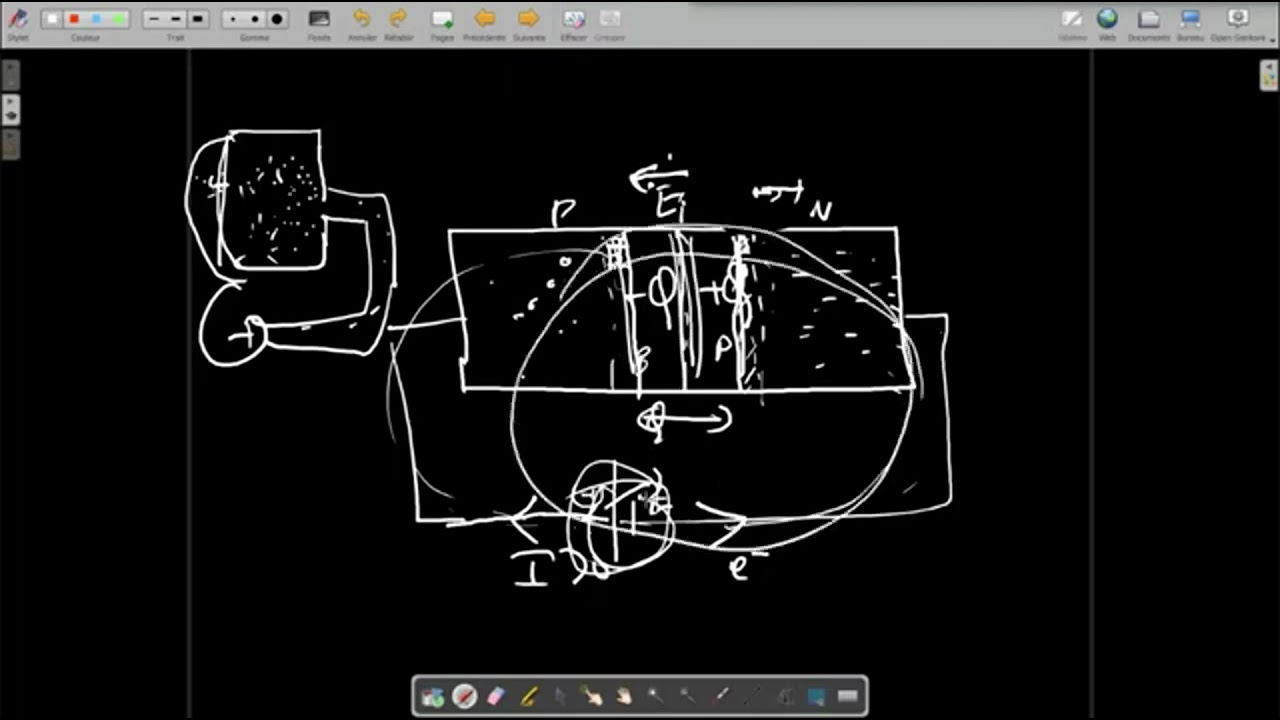
Task: Select the yellow Highlighter tool
Action: [528, 697]
